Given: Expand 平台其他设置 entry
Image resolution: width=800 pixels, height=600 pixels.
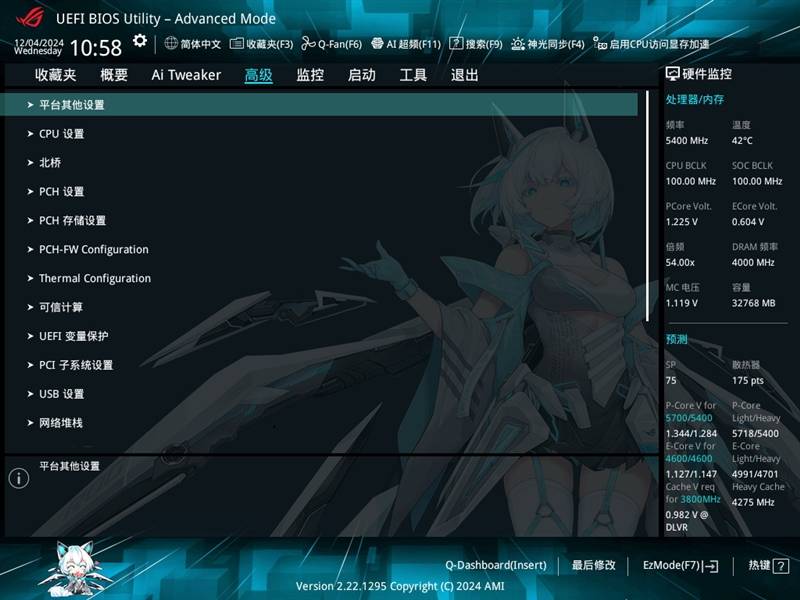Looking at the screenshot, I should pyautogui.click(x=71, y=105).
